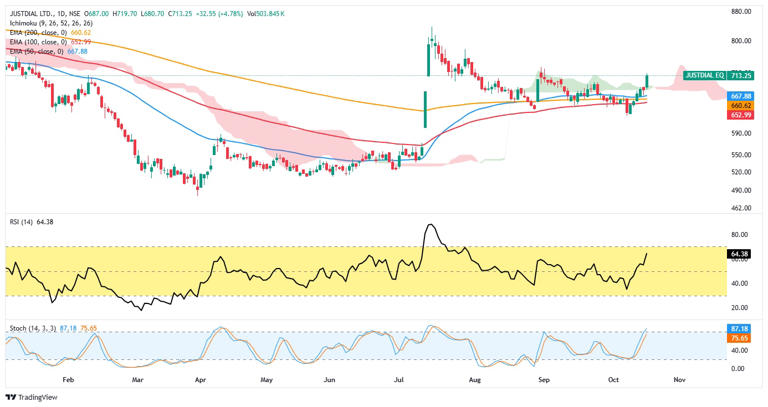Click the blue 667.88 axis price tag
Image resolution: width=768 pixels, height=407 pixels.
click(741, 96)
